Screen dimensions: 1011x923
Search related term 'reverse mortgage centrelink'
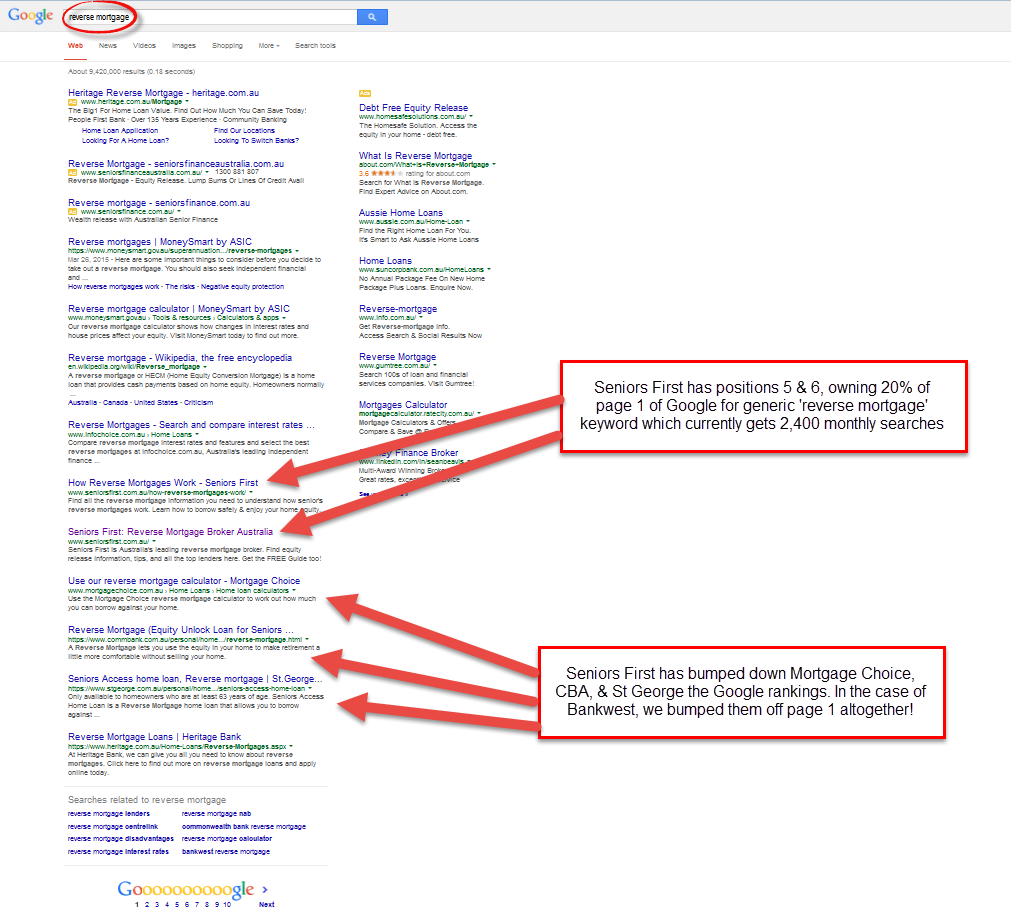pos(113,827)
